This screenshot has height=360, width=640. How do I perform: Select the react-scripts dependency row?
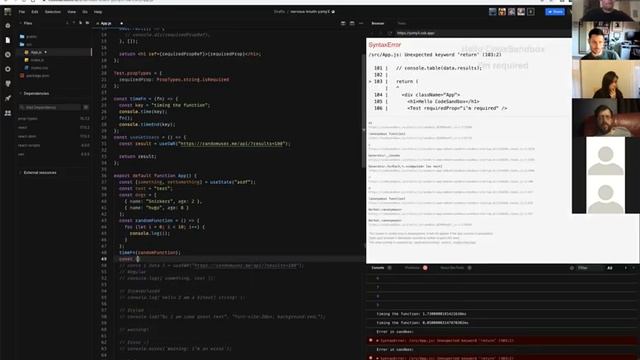(53, 145)
